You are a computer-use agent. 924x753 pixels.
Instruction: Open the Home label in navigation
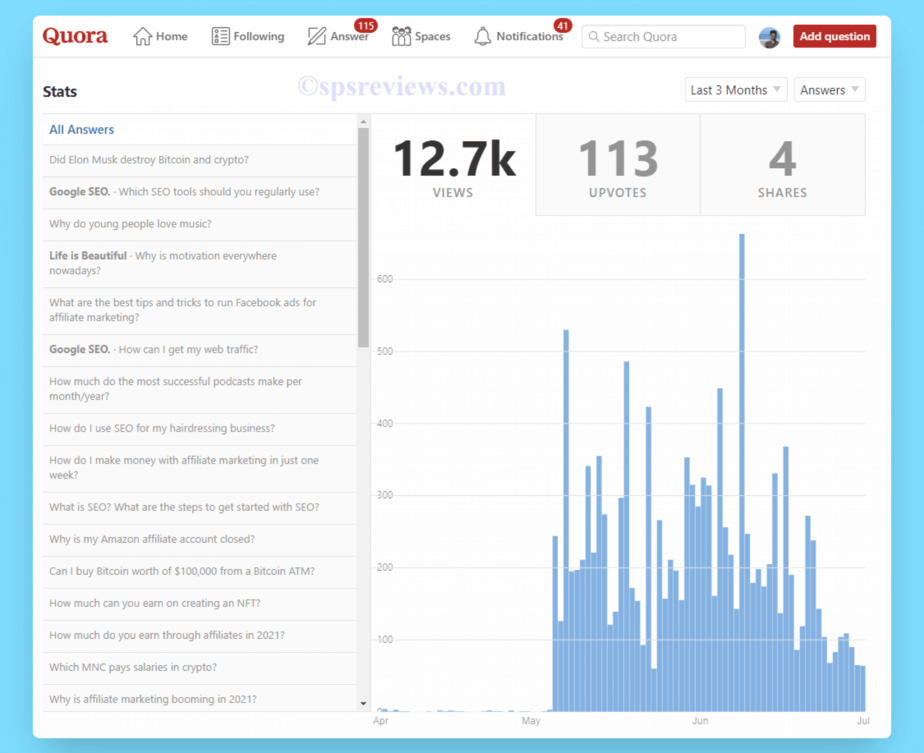pyautogui.click(x=171, y=37)
